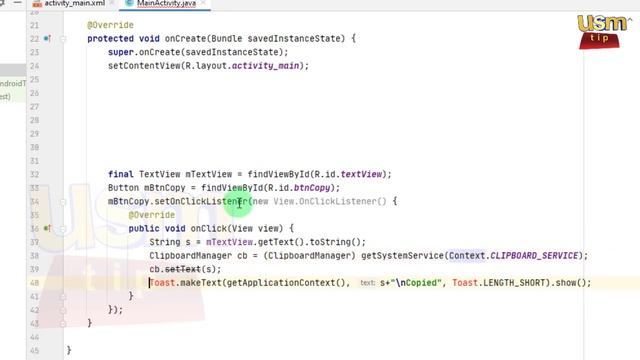Click 'activity_main' layout reference on line 24
Screen dimensions: 640x360
[x=265, y=66]
